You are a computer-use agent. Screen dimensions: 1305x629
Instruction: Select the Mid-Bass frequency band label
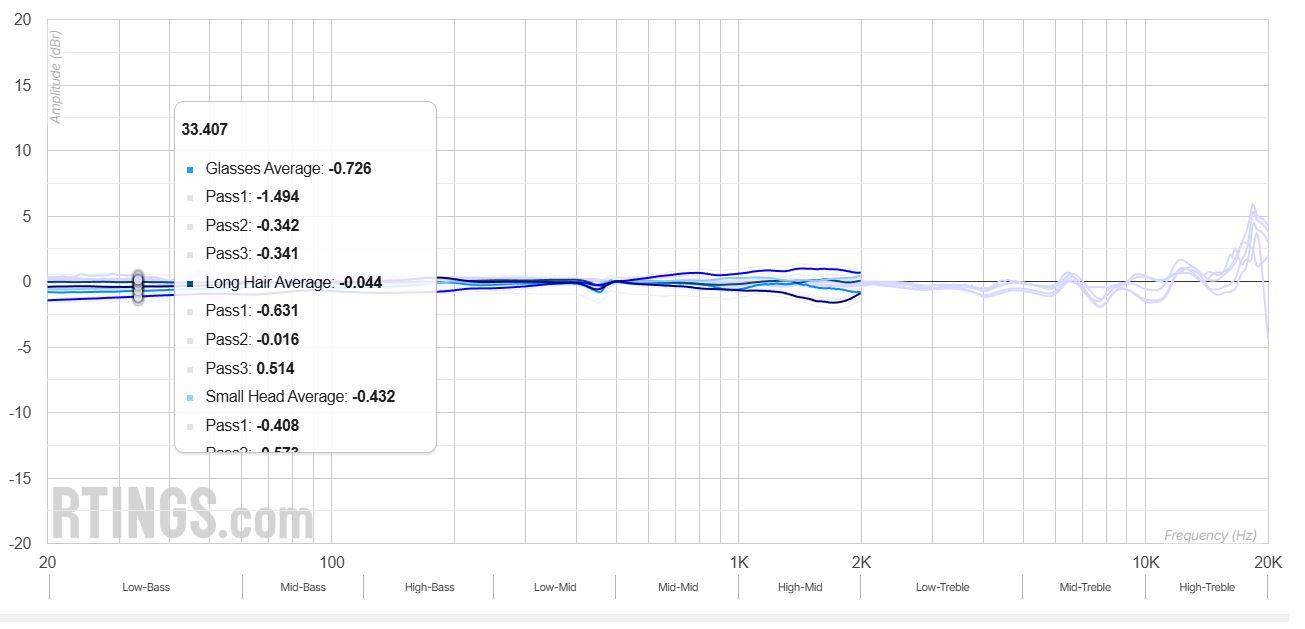point(303,587)
